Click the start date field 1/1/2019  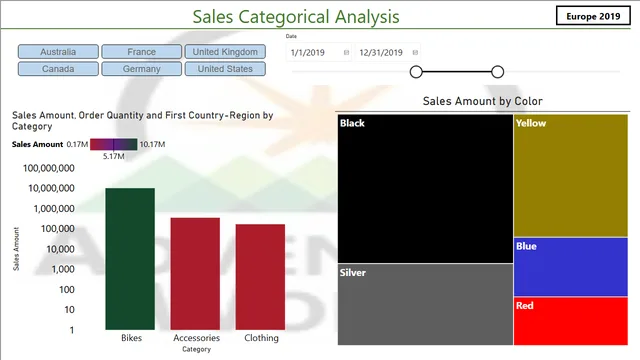tap(318, 53)
